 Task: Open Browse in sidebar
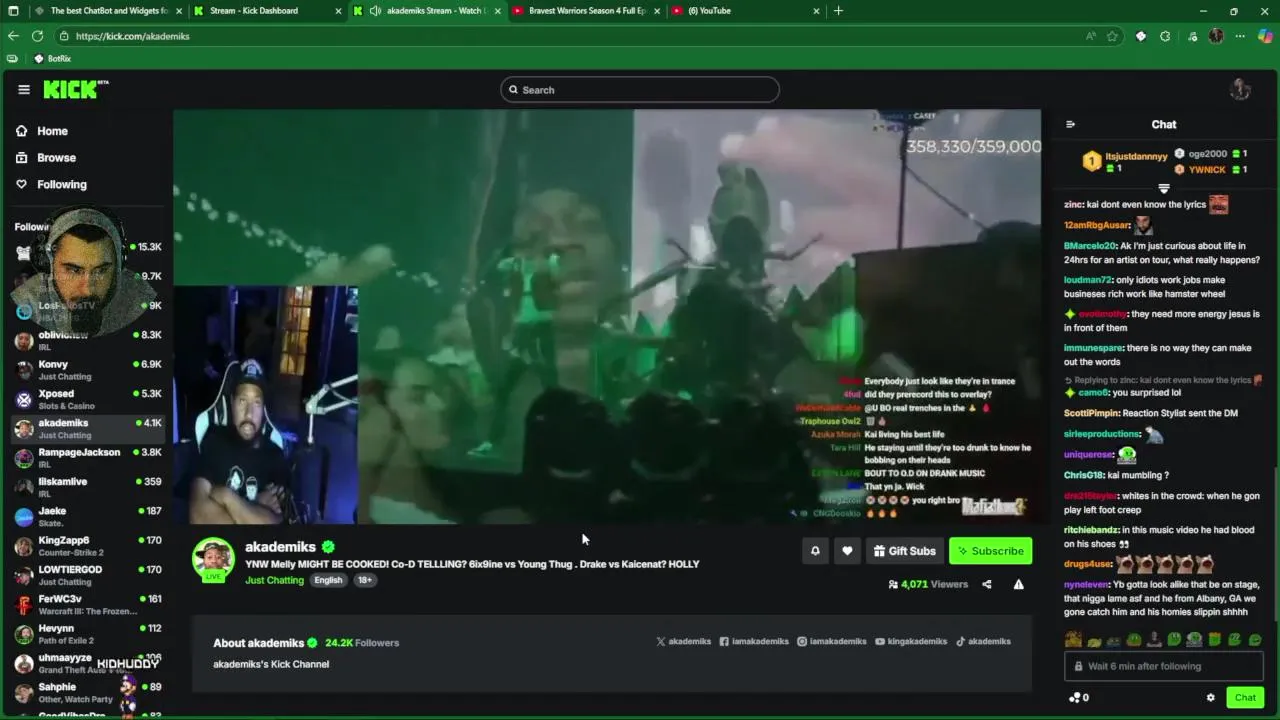pyautogui.click(x=46, y=158)
